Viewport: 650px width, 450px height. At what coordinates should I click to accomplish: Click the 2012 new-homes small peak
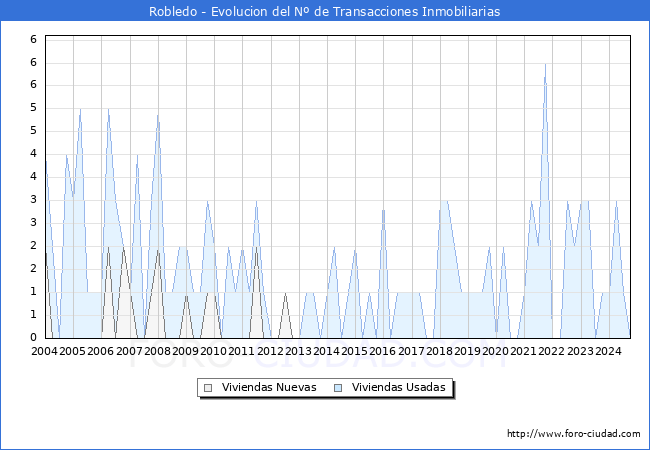click(x=285, y=294)
